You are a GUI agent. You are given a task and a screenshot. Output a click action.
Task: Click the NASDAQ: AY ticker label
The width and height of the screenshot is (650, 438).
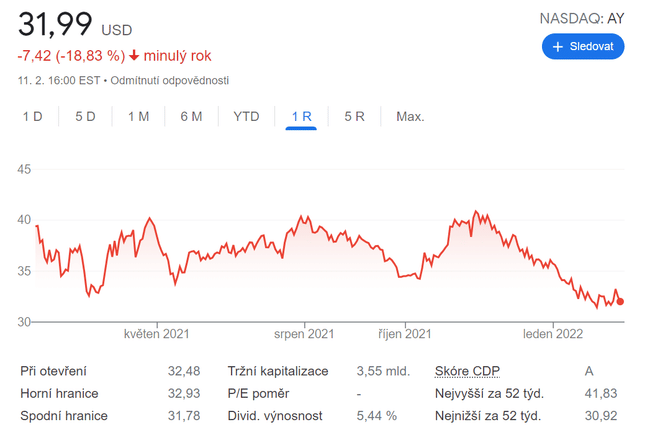point(581,19)
